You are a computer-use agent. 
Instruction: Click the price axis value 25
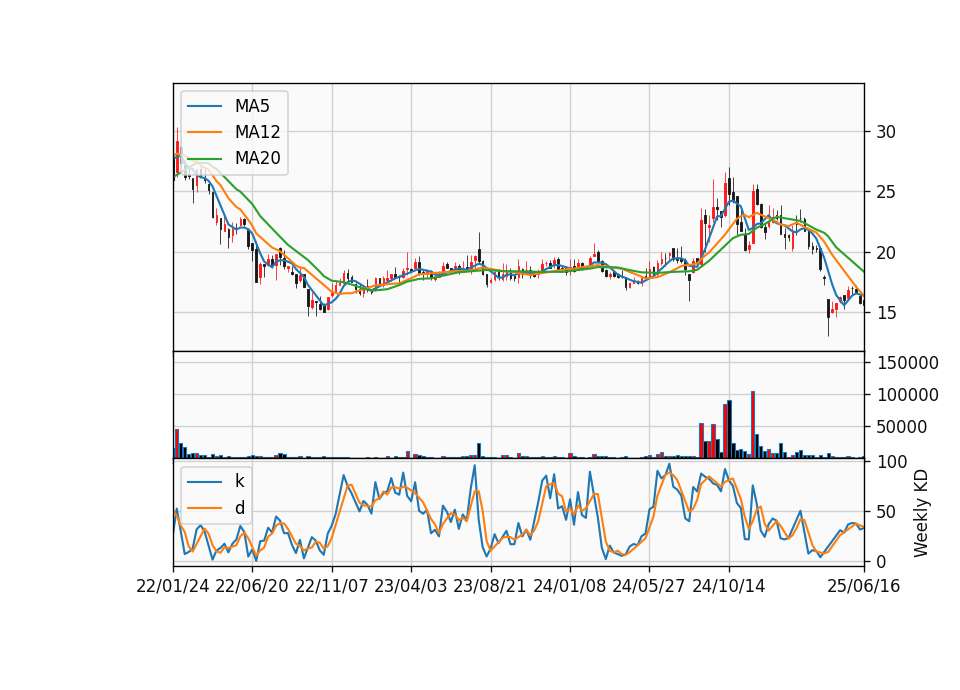point(886,192)
